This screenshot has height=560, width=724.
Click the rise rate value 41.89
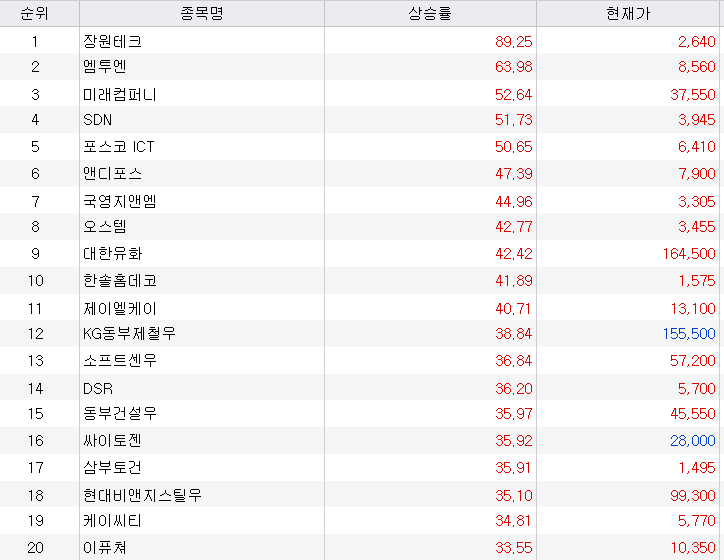(513, 281)
